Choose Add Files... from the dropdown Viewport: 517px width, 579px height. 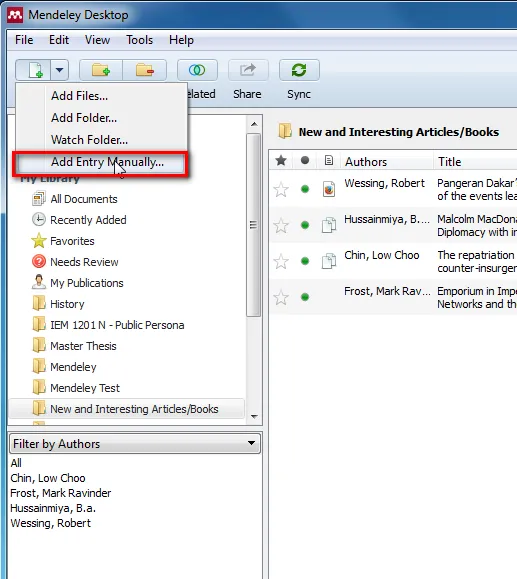(x=102, y=96)
